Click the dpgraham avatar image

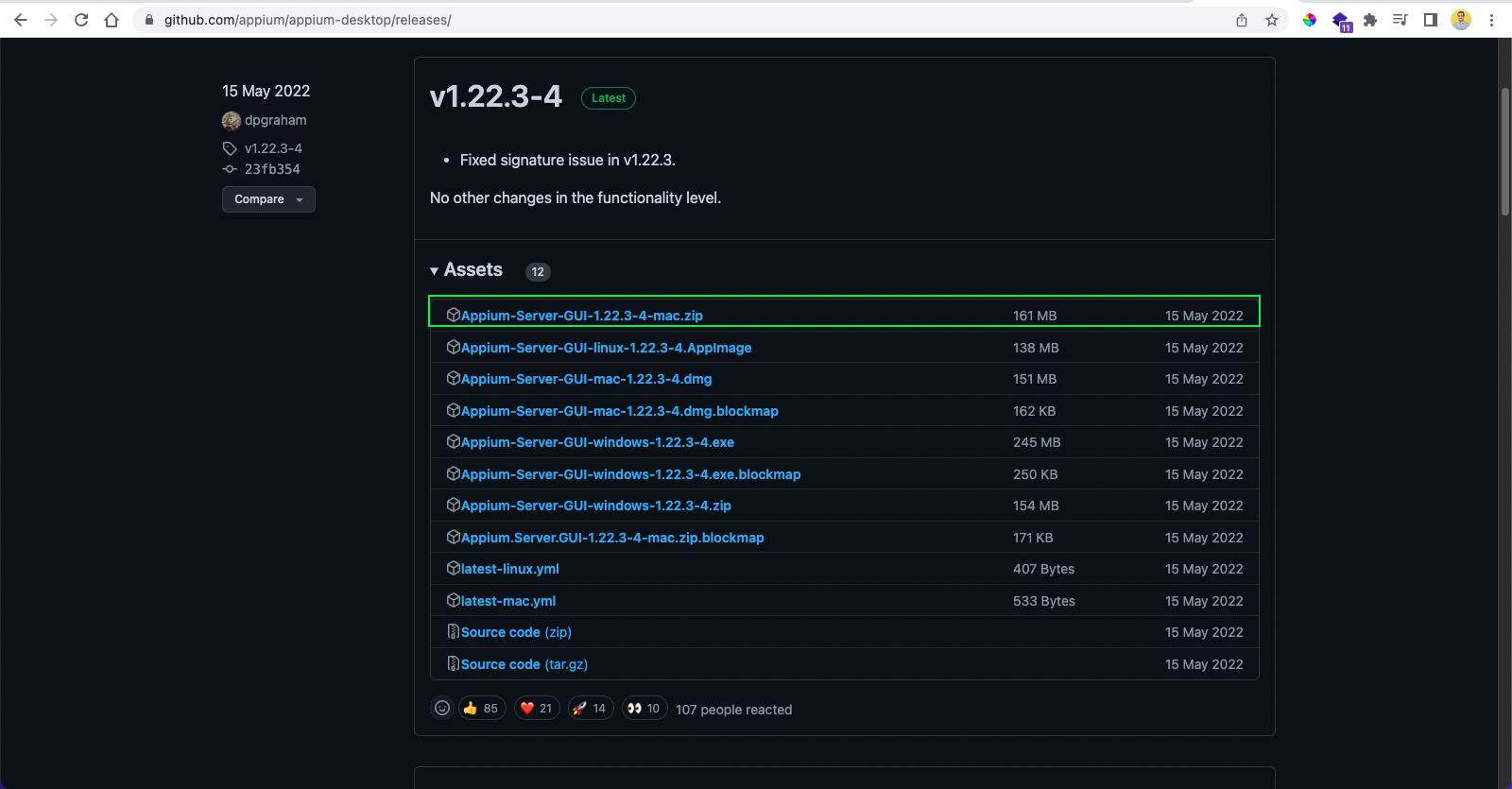pyautogui.click(x=232, y=120)
